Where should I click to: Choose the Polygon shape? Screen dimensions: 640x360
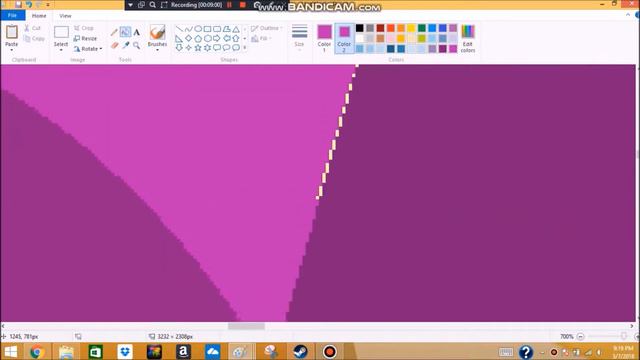[x=227, y=29]
